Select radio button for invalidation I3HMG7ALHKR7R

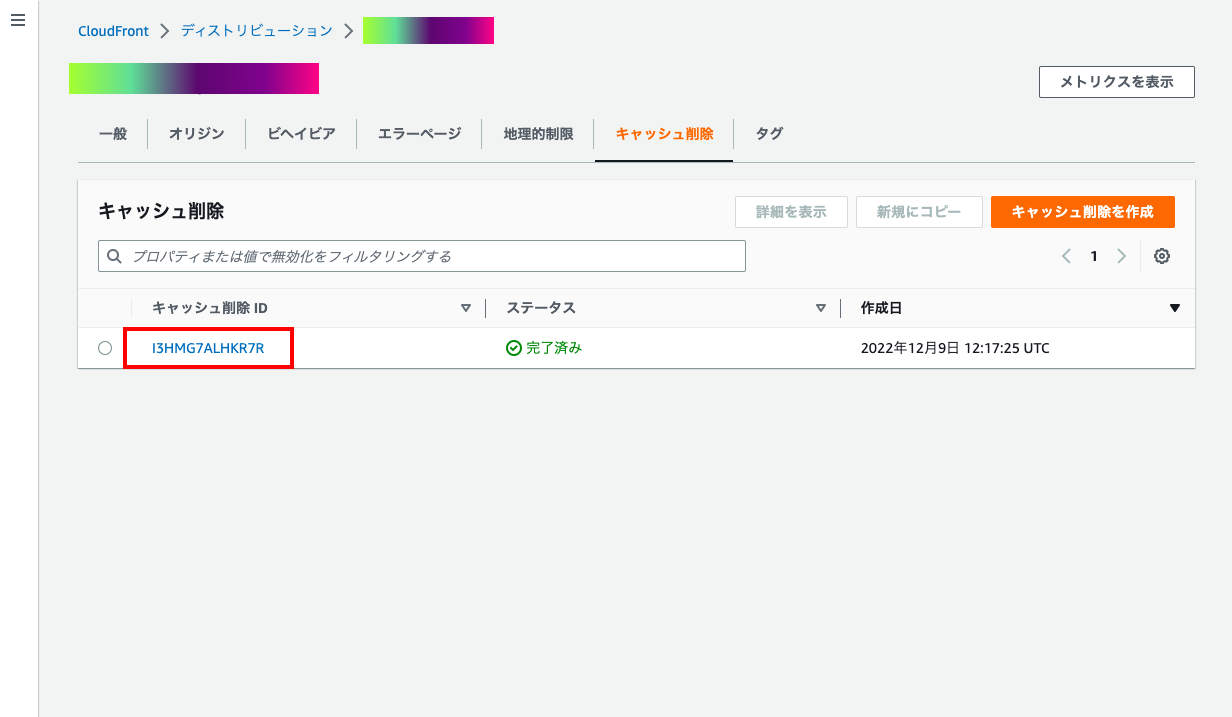105,348
